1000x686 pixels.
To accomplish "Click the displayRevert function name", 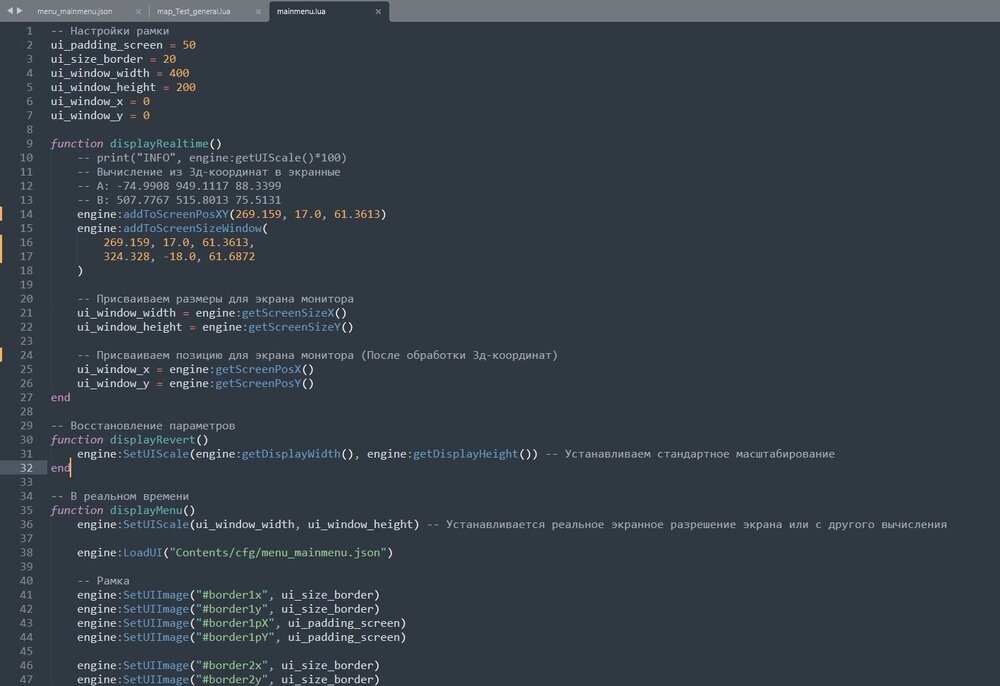I will tap(152, 439).
